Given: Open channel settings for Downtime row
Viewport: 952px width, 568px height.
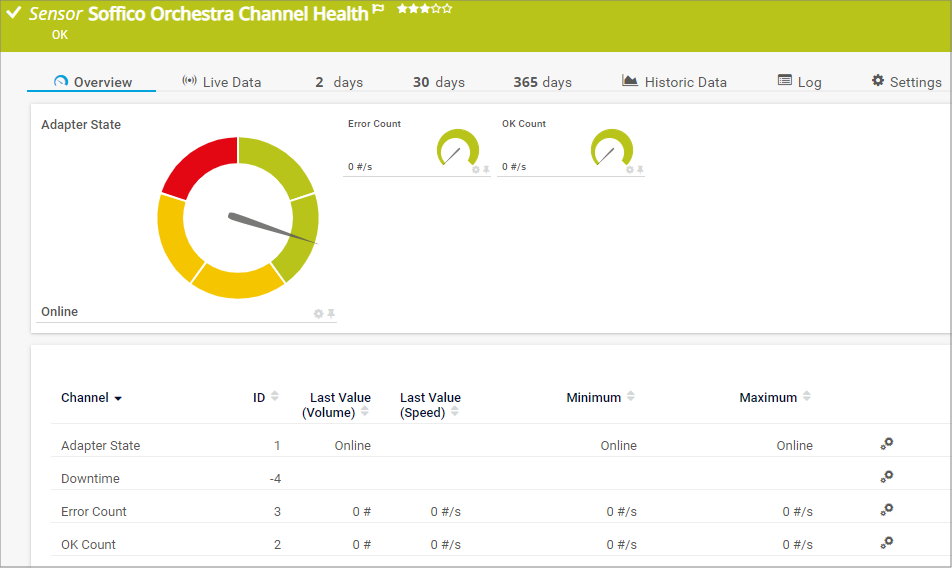Looking at the screenshot, I should click(x=886, y=477).
